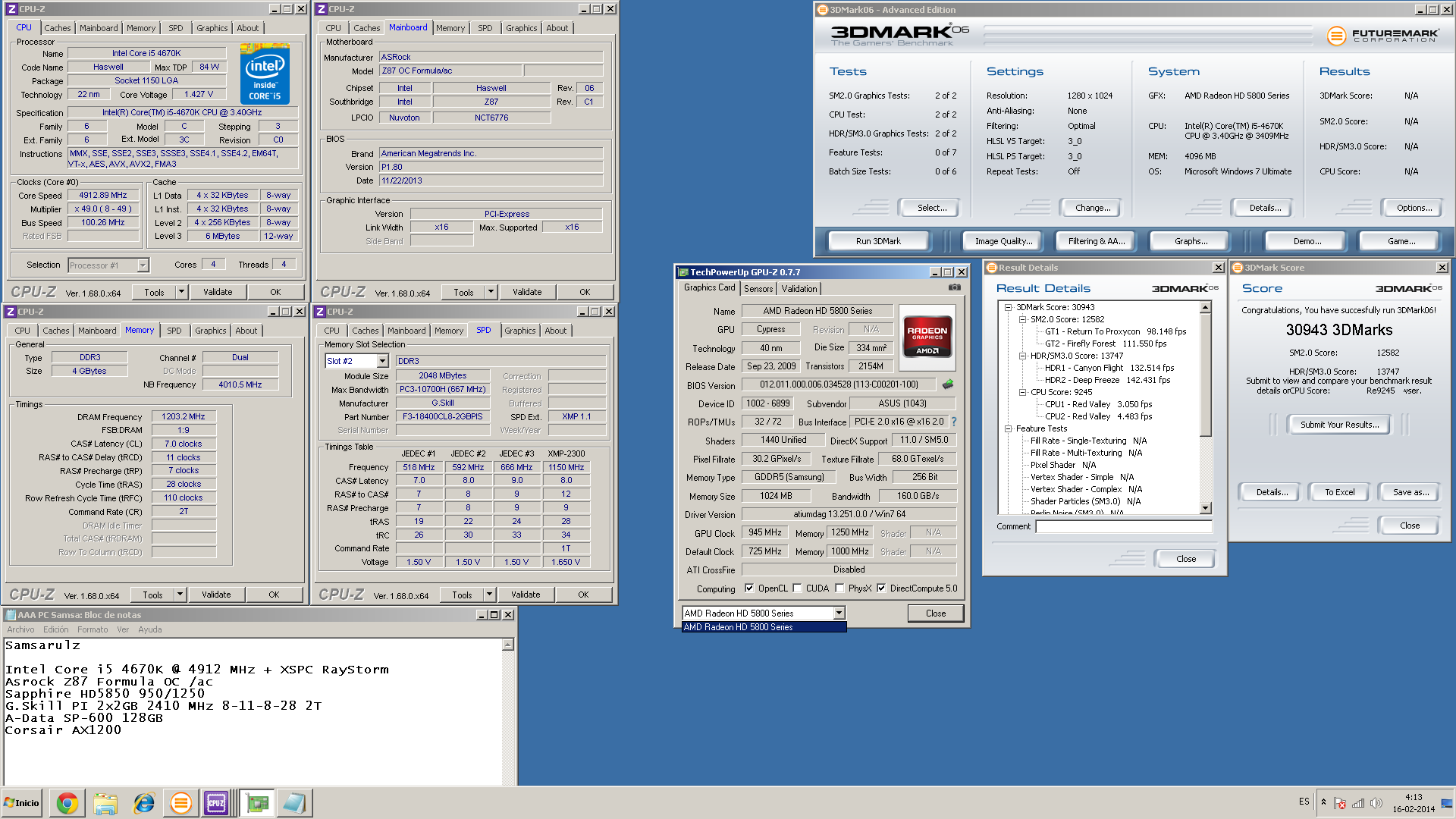Click Close button in GPU-Z window
This screenshot has width=1456, height=819.
coord(935,613)
